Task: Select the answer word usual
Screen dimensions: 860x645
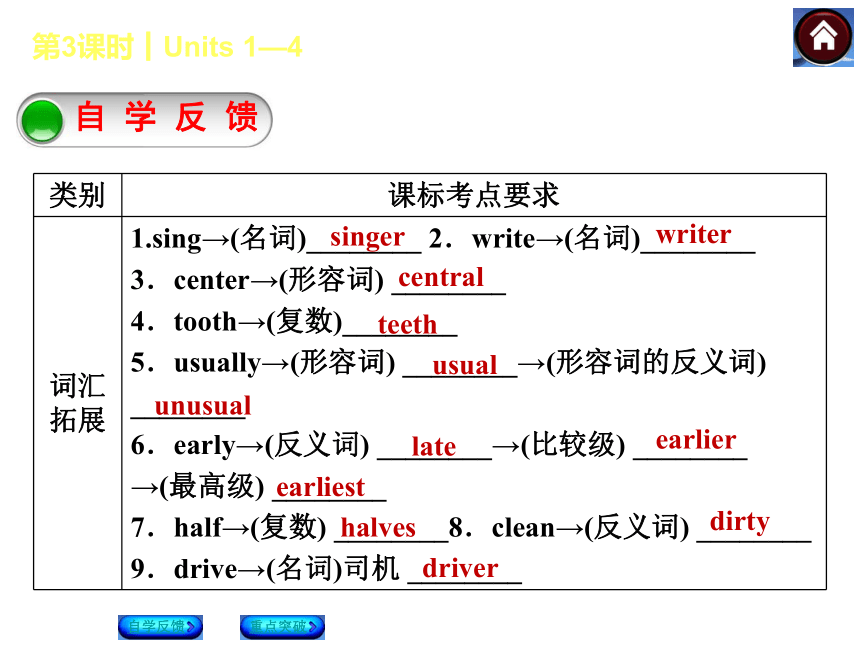Action: click(465, 366)
